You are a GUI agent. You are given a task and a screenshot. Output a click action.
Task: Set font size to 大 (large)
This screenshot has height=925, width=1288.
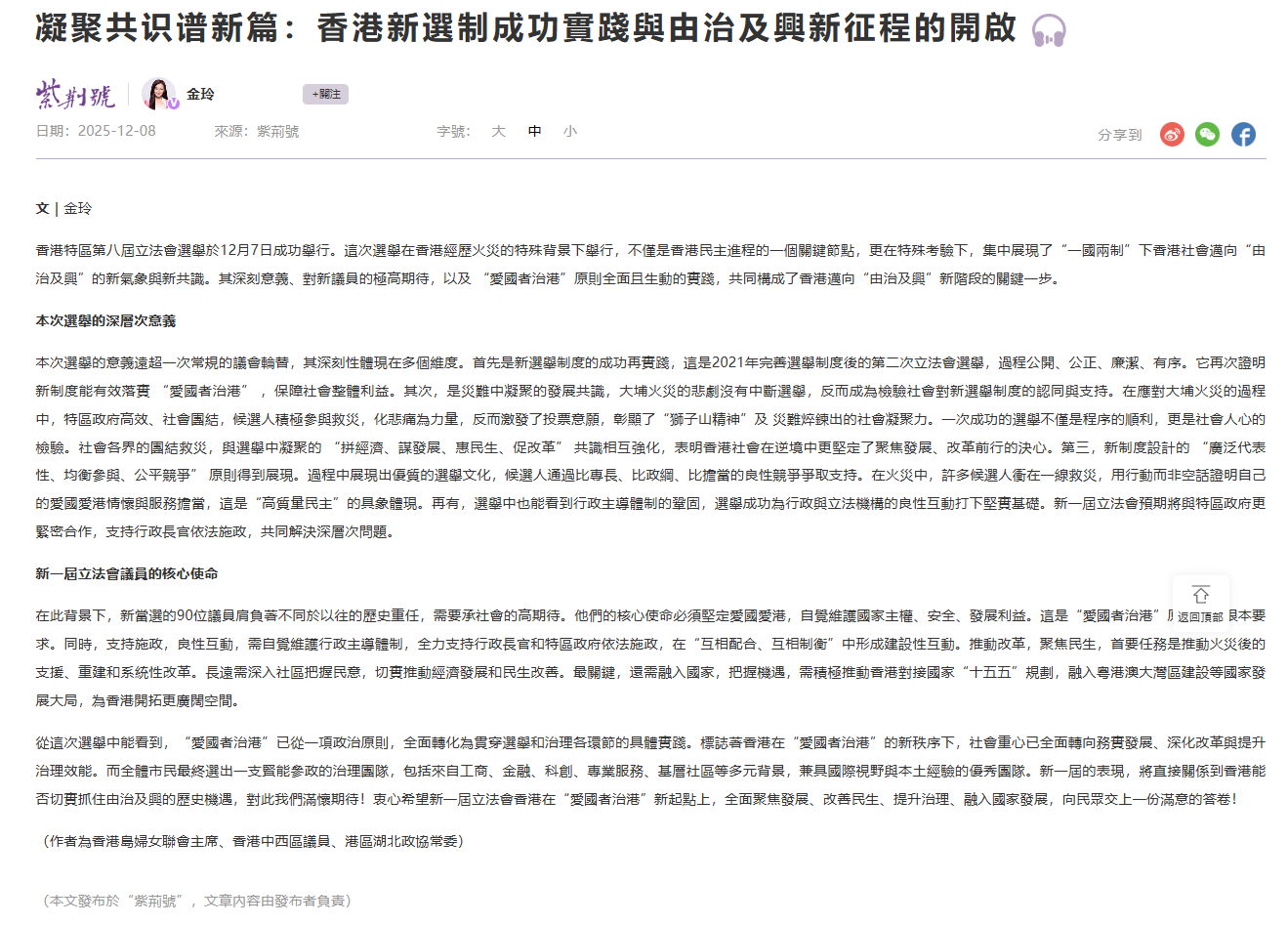(x=498, y=131)
